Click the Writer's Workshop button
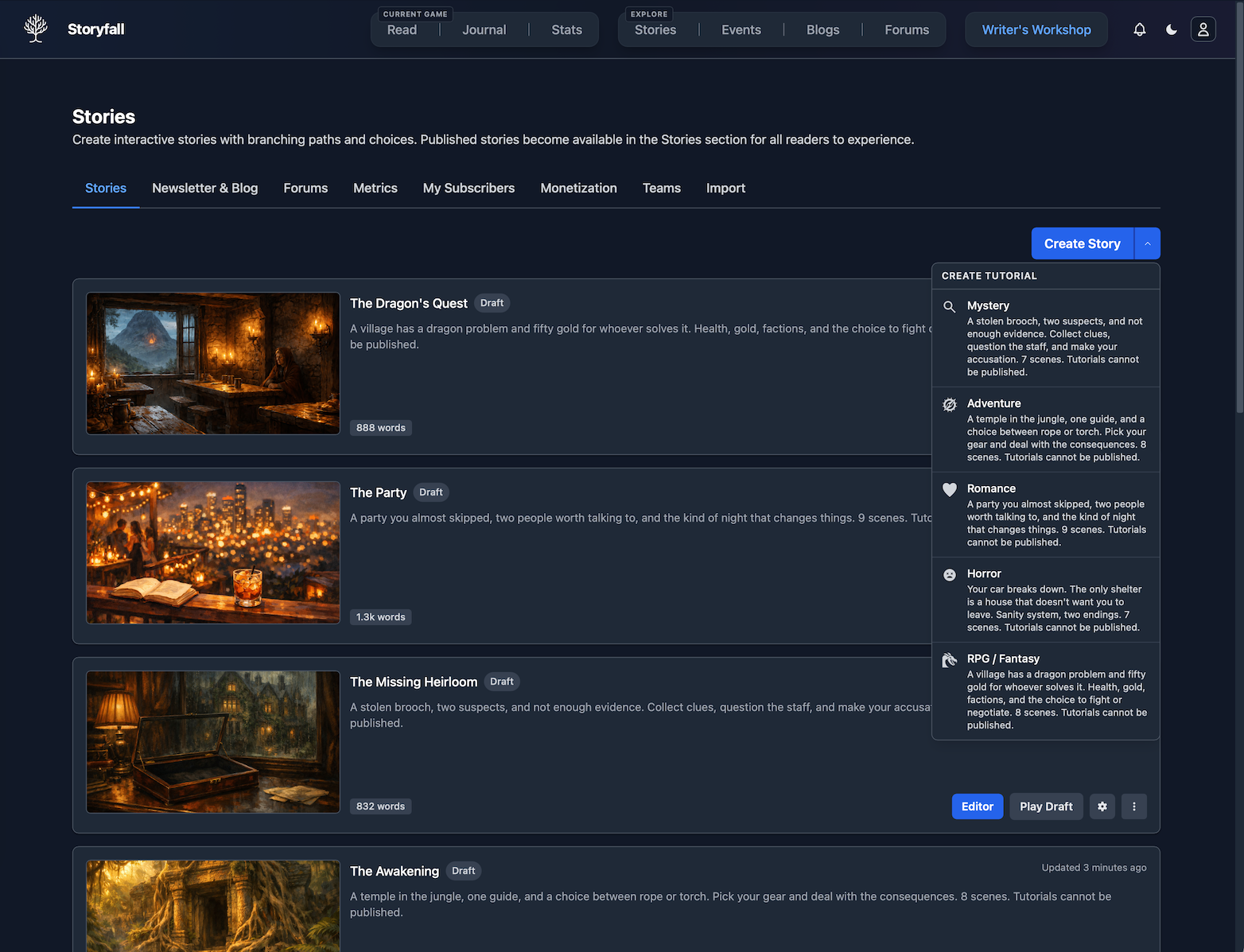The height and width of the screenshot is (952, 1244). tap(1036, 29)
